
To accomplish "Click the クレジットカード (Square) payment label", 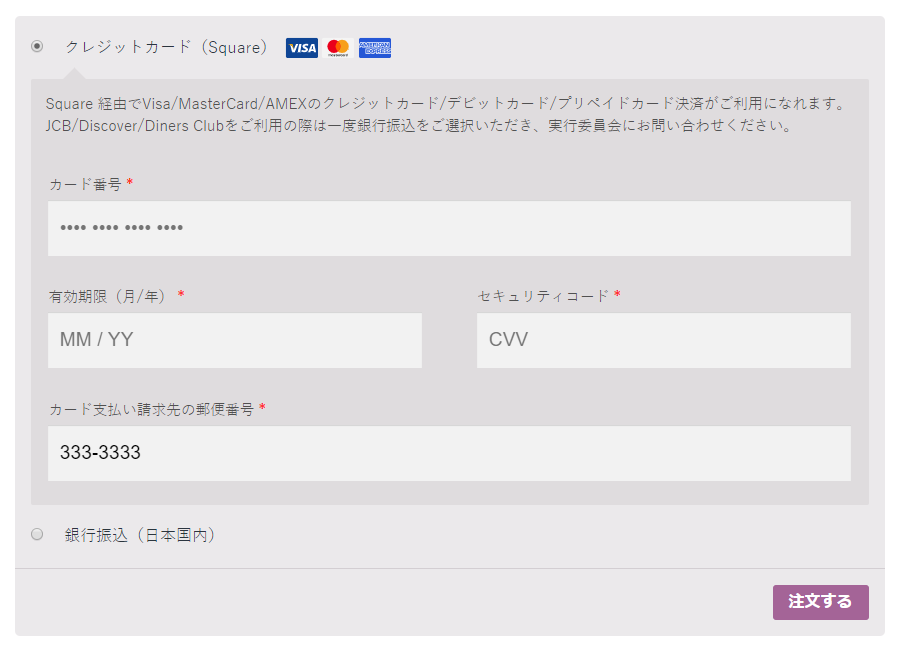I will [x=166, y=47].
